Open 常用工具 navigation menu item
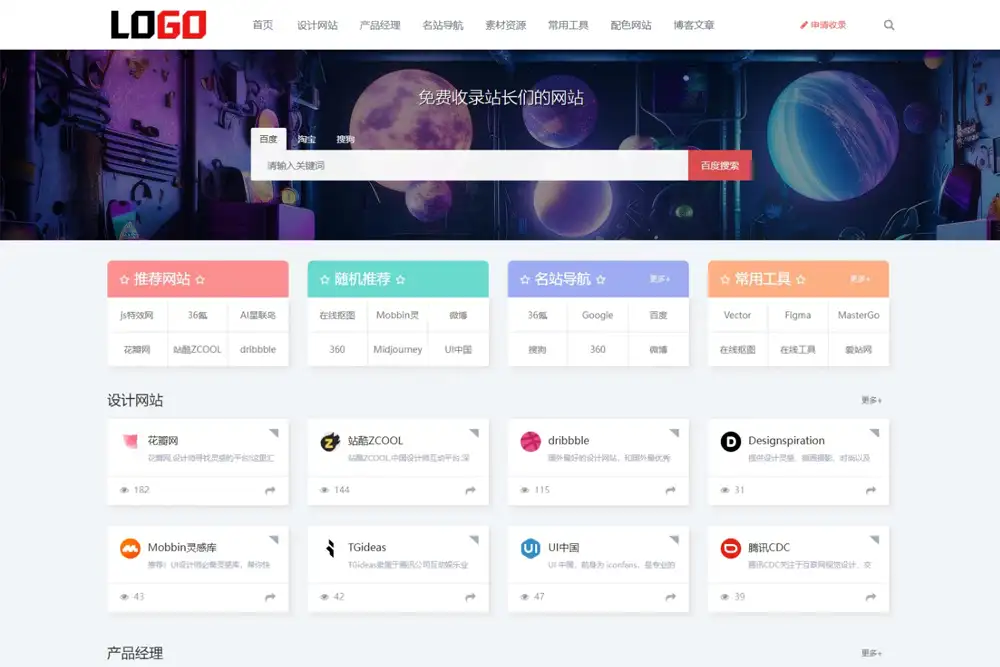The height and width of the screenshot is (667, 1000). tap(568, 25)
